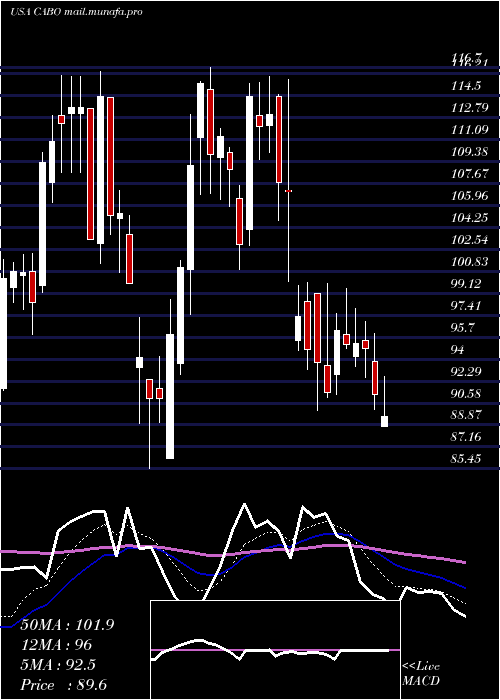Click the small red doji candle near 105.96
The height and width of the screenshot is (700, 500).
288,191
